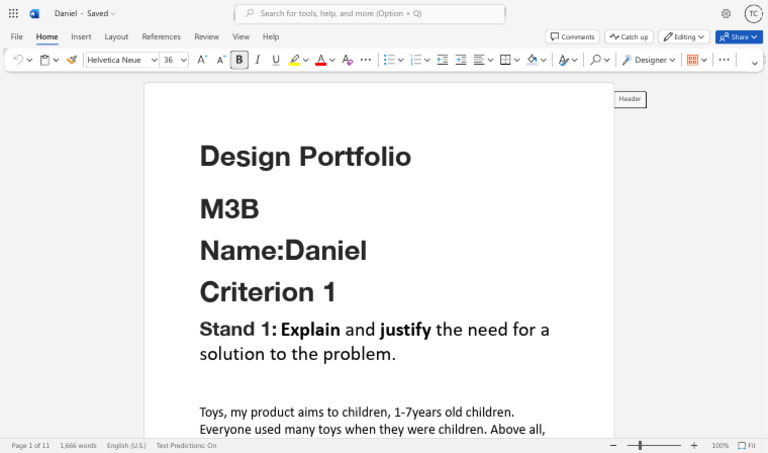This screenshot has width=768, height=453.
Task: Click Decrease Indent icon
Action: [442, 60]
